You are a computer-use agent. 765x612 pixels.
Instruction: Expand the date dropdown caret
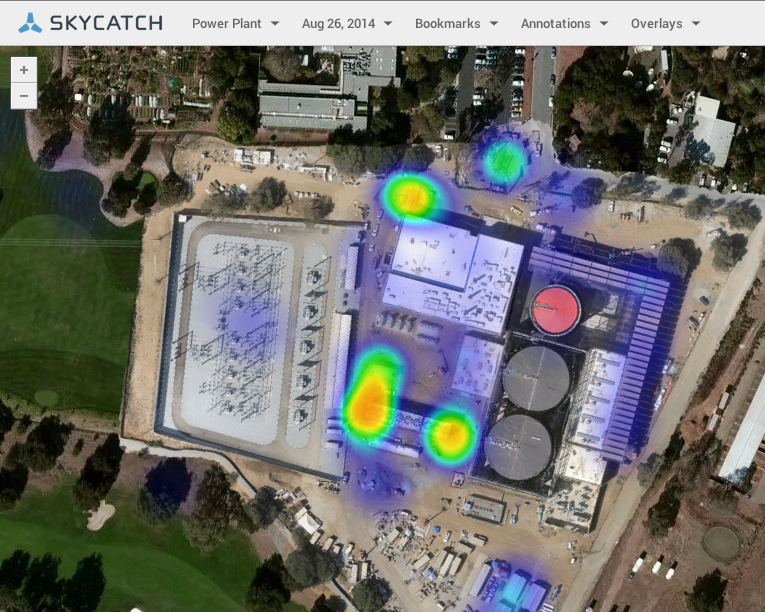pyautogui.click(x=388, y=23)
